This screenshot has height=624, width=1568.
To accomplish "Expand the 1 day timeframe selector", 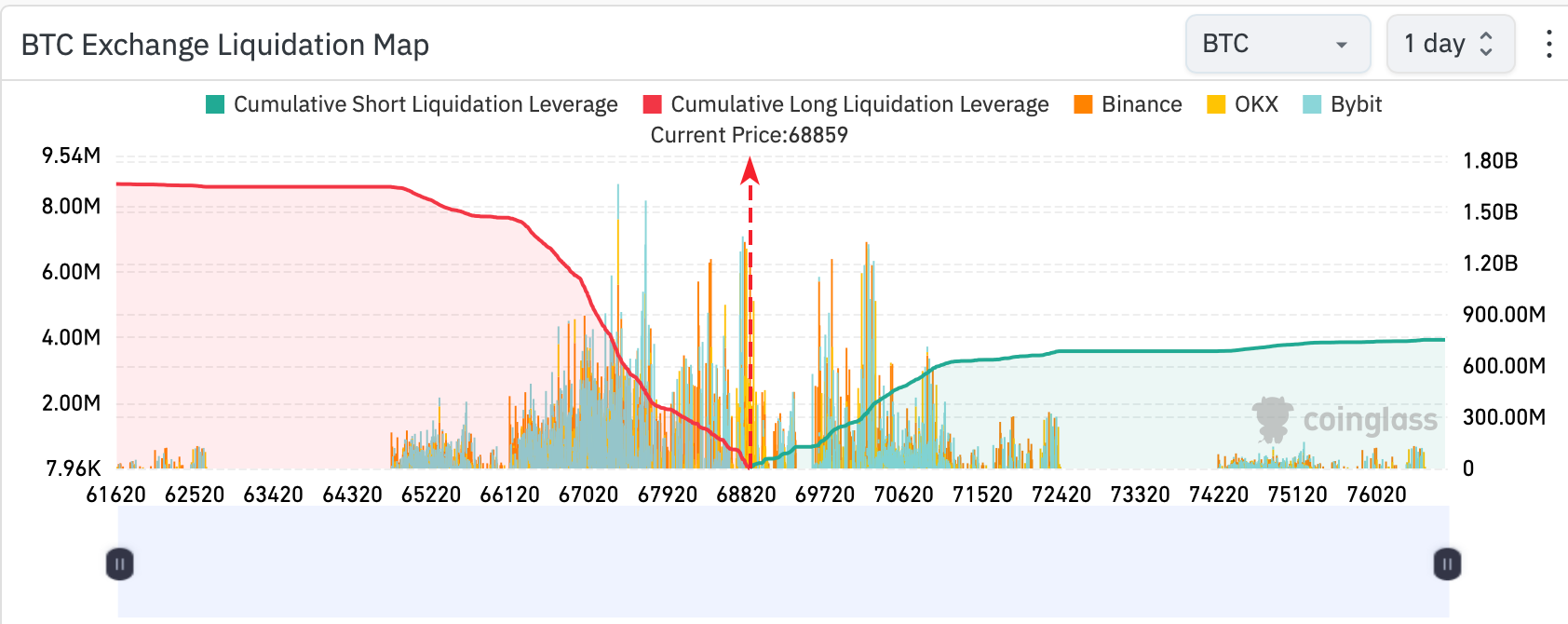I will pos(1450,44).
